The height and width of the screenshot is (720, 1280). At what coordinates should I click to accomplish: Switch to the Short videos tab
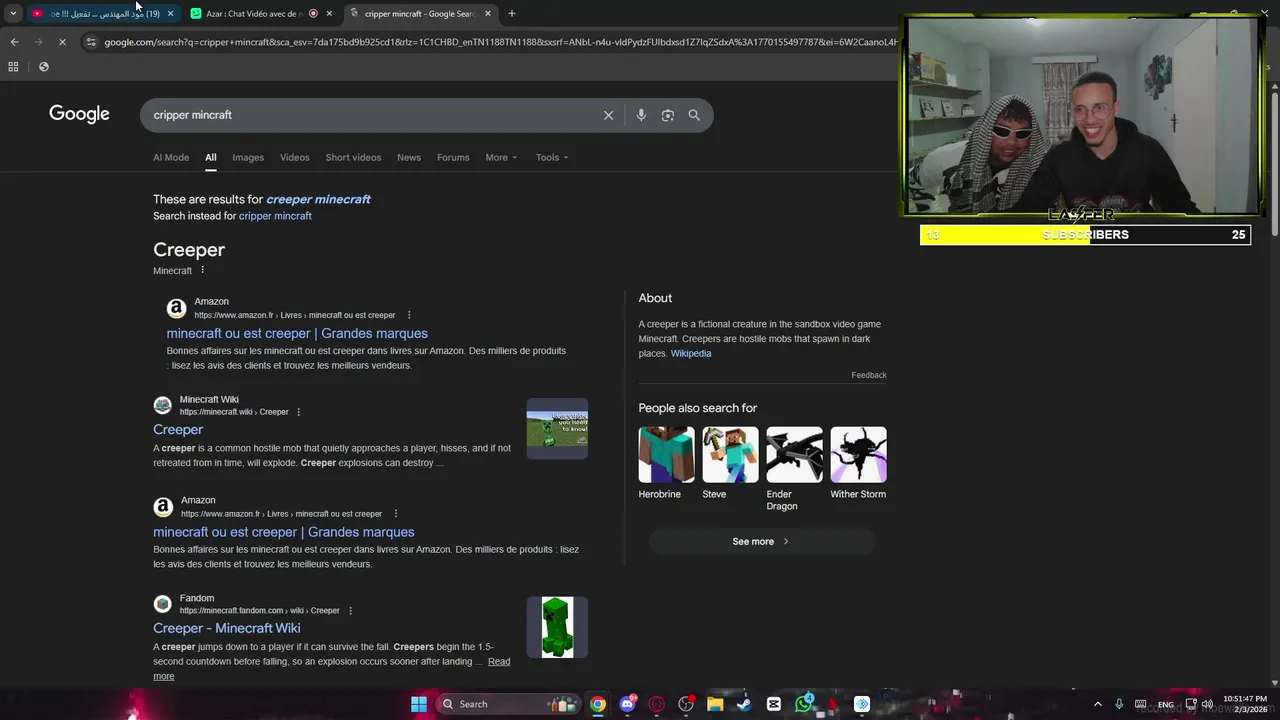coord(353,157)
